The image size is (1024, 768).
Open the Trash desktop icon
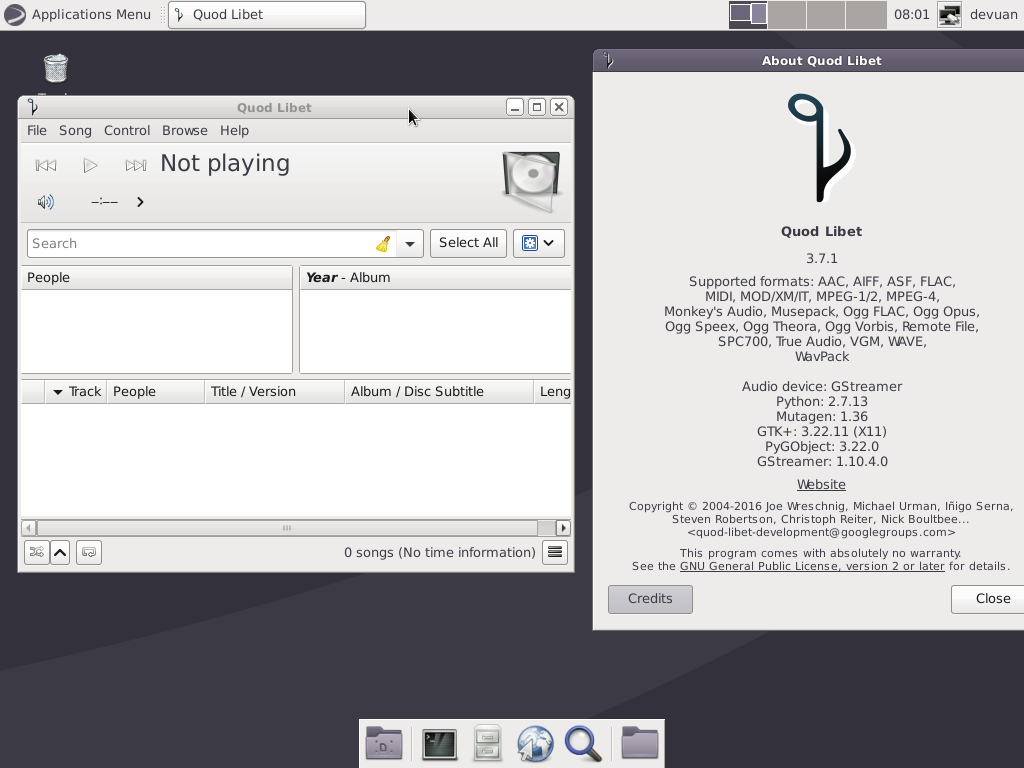tap(56, 69)
